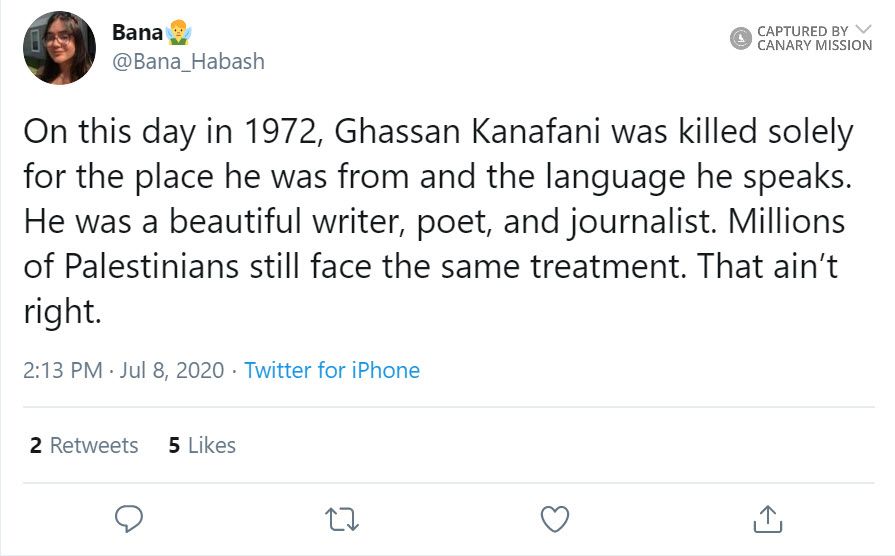895x556 pixels.
Task: Click the emoji next to the Bana name
Action: click(x=180, y=33)
